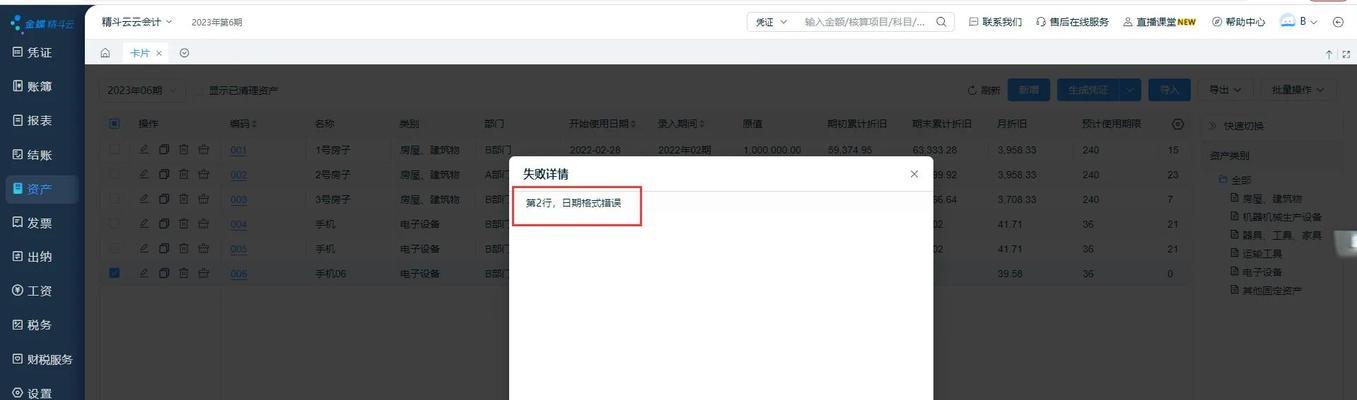Focus the 输入金额/核算项目/科目 search field
This screenshot has width=1357, height=400.
(x=865, y=22)
